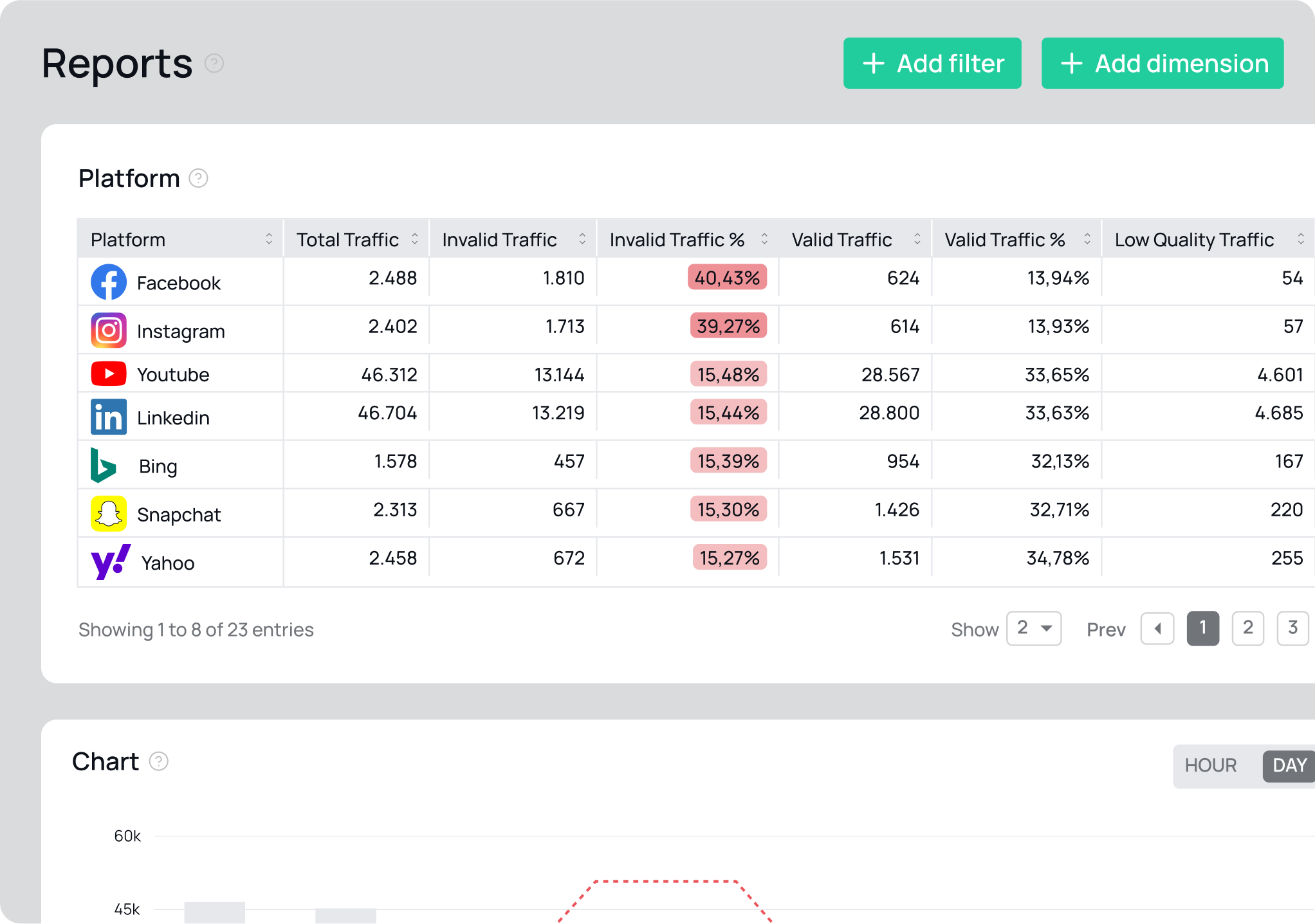
Task: Click the Linkedin platform name
Action: (x=173, y=418)
